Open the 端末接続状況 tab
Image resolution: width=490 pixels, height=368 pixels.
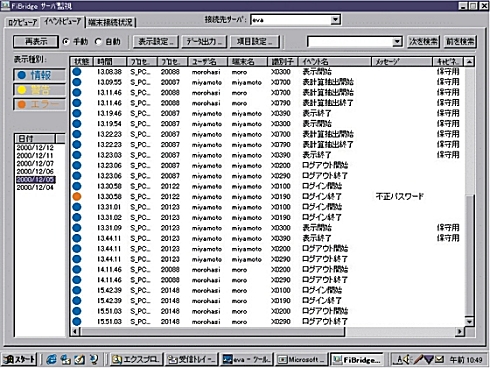[110, 22]
